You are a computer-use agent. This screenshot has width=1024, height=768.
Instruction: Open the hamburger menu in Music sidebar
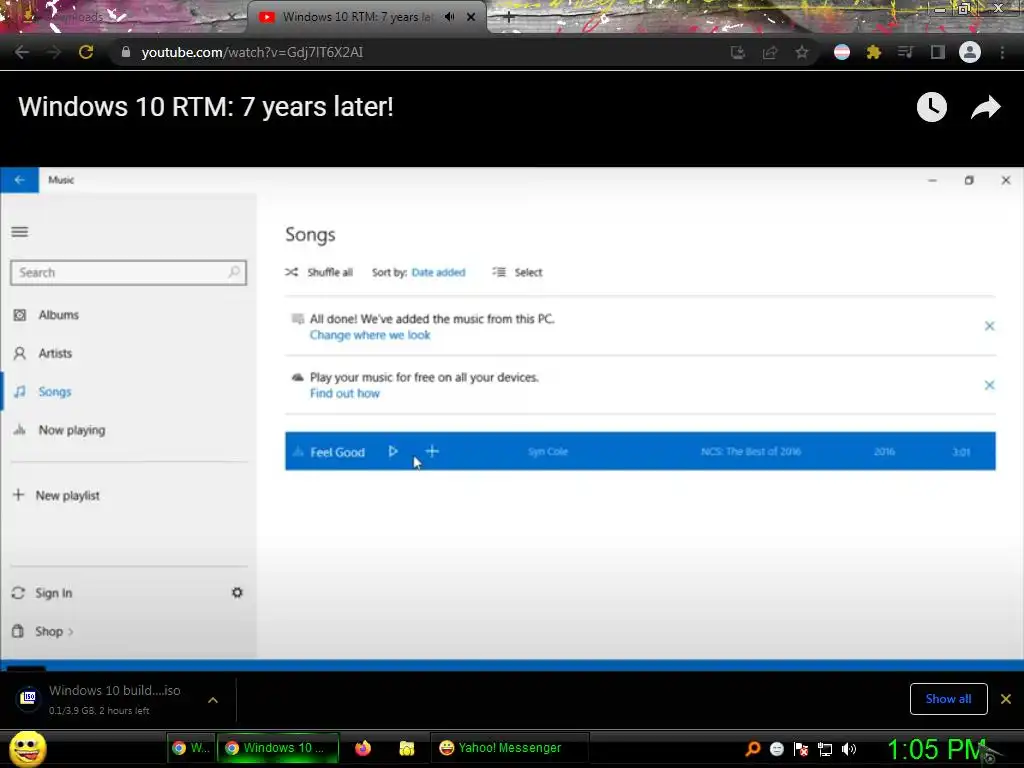click(x=20, y=232)
